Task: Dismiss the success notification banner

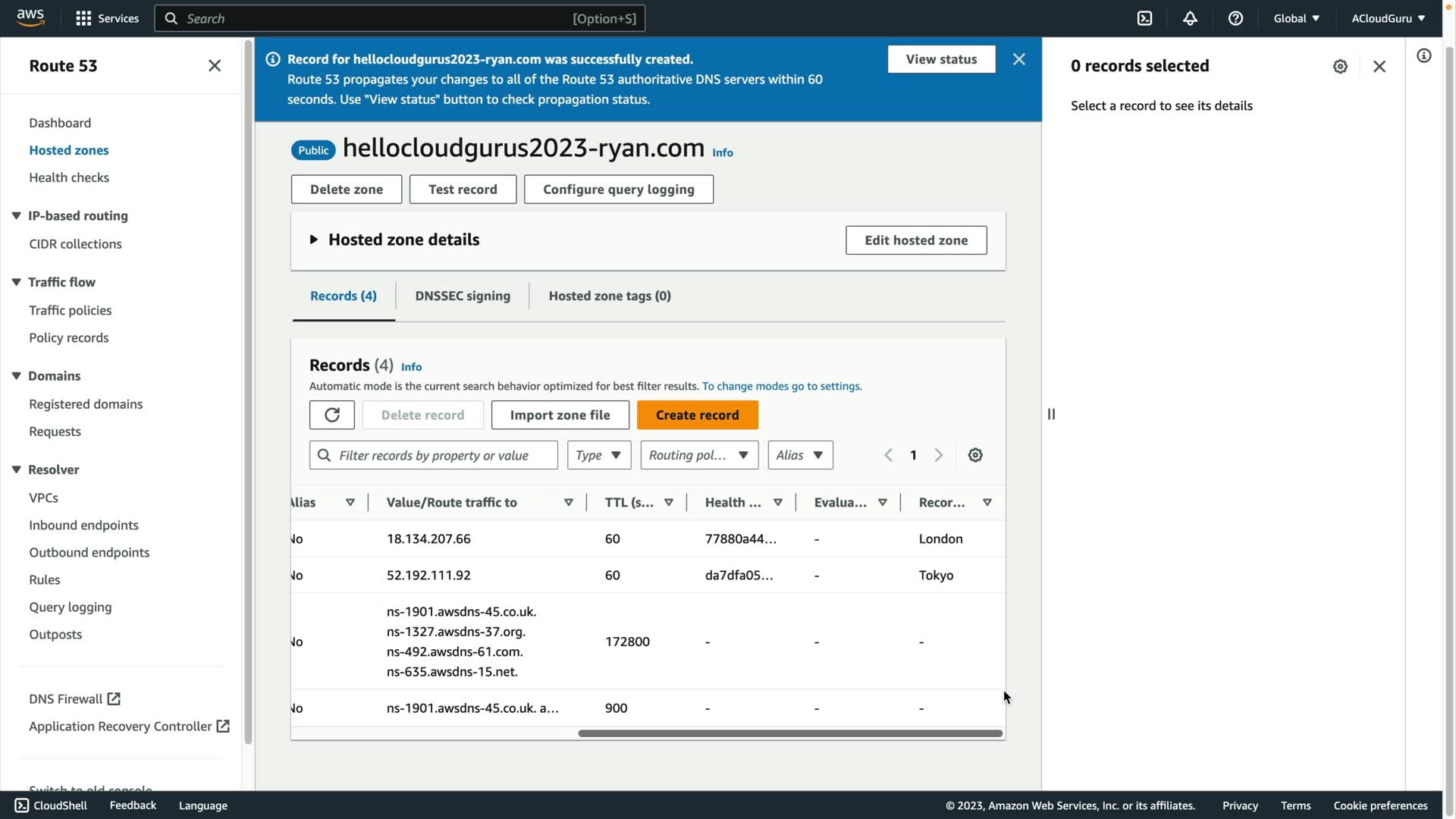Action: point(1018,59)
